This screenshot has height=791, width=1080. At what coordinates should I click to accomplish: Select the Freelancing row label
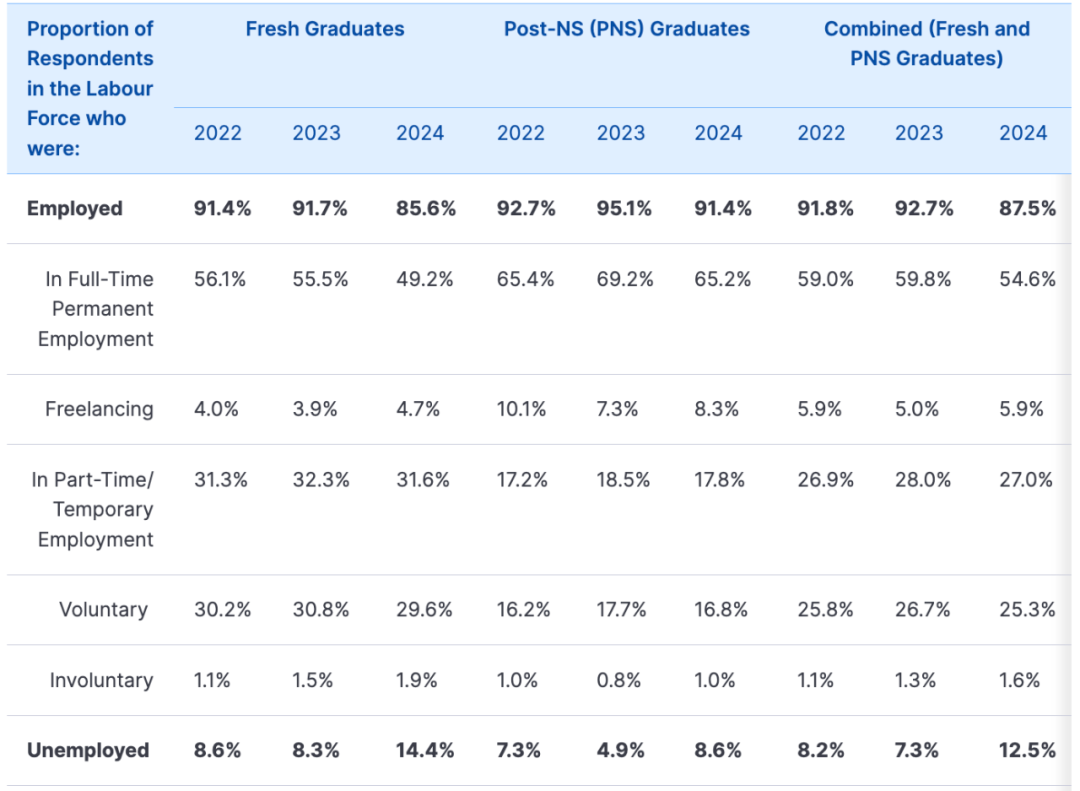(99, 409)
